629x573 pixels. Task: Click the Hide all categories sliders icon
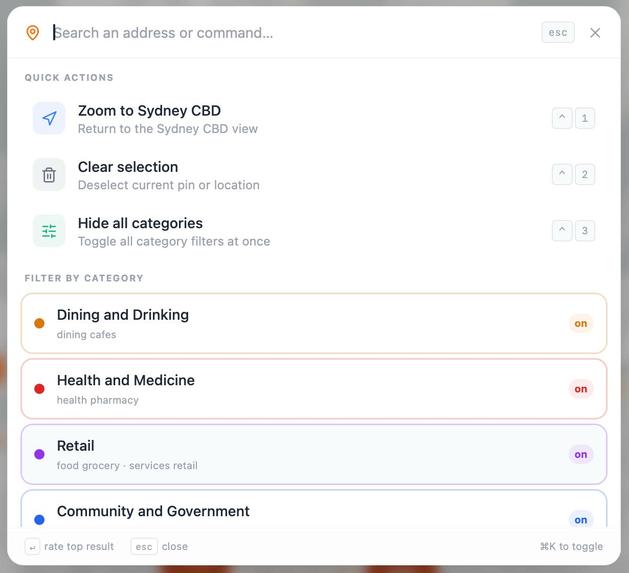click(x=49, y=231)
